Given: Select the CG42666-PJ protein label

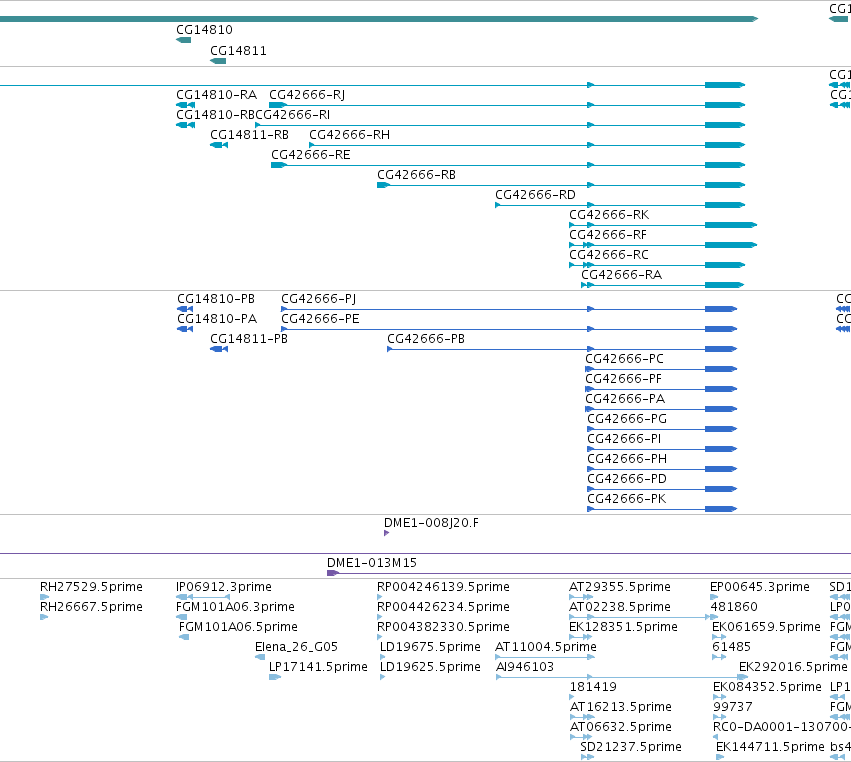Looking at the screenshot, I should (319, 299).
